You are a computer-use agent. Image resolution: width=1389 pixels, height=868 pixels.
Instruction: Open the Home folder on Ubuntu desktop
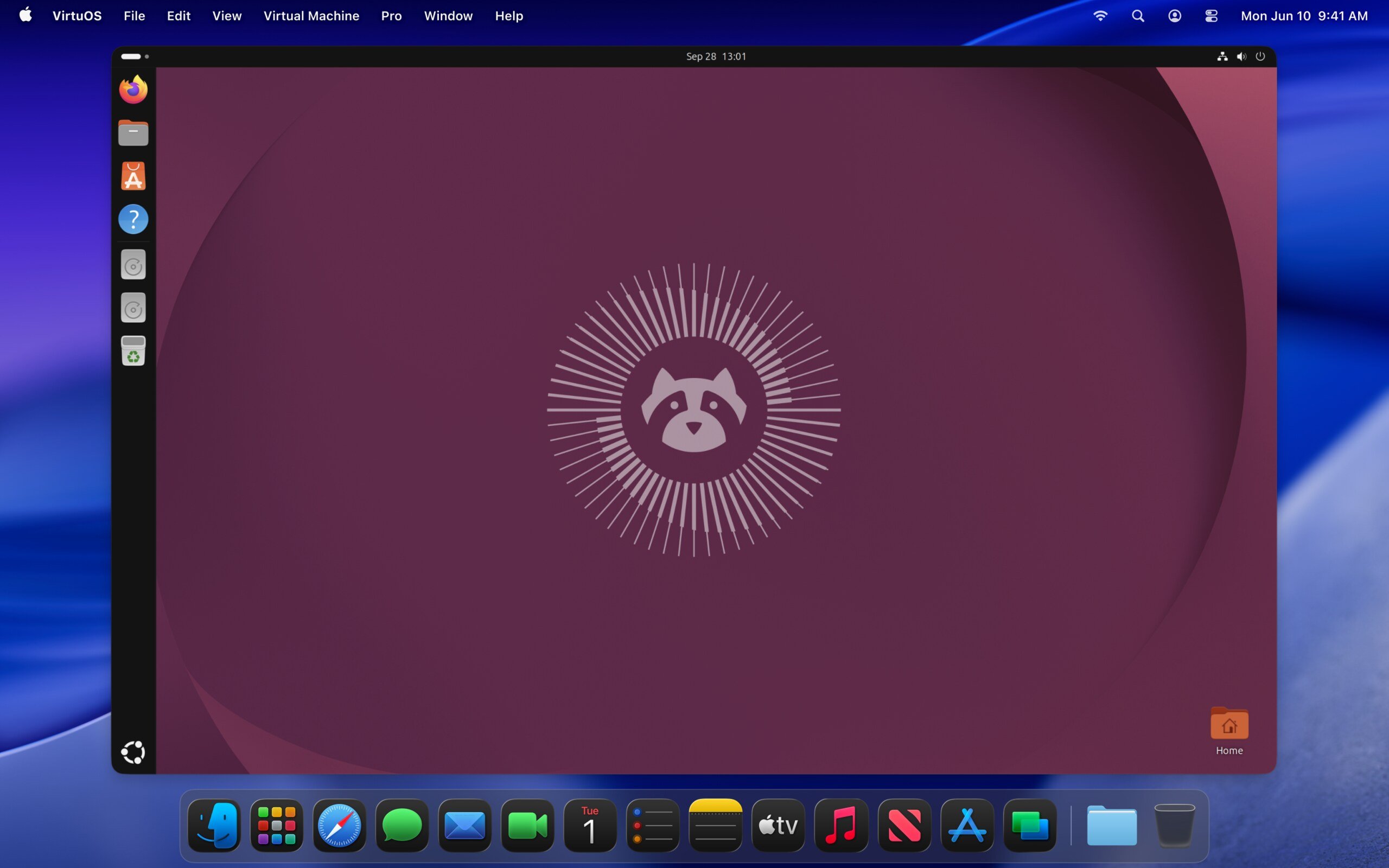coord(1229,731)
